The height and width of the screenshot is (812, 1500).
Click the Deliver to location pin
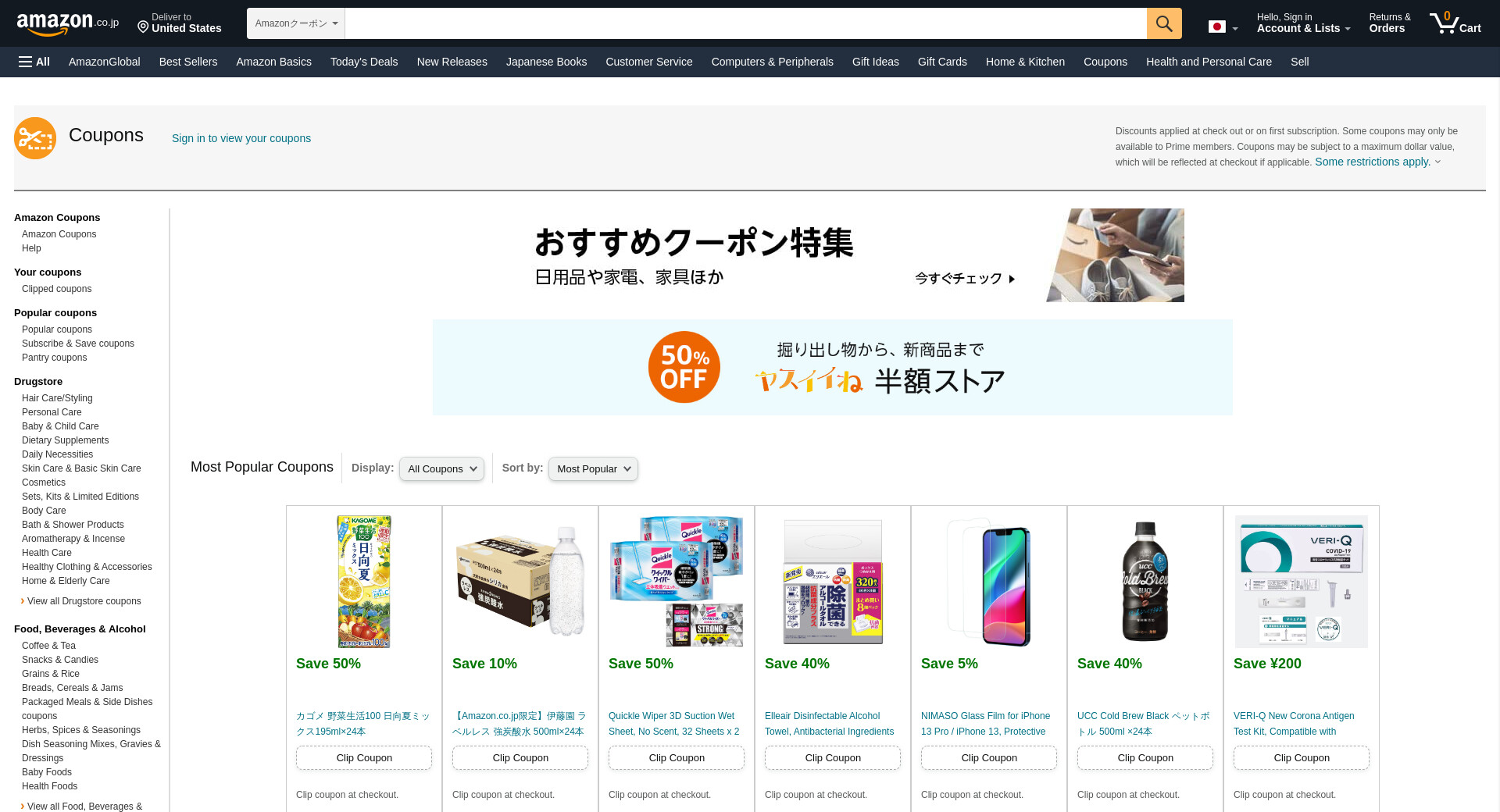pyautogui.click(x=143, y=27)
